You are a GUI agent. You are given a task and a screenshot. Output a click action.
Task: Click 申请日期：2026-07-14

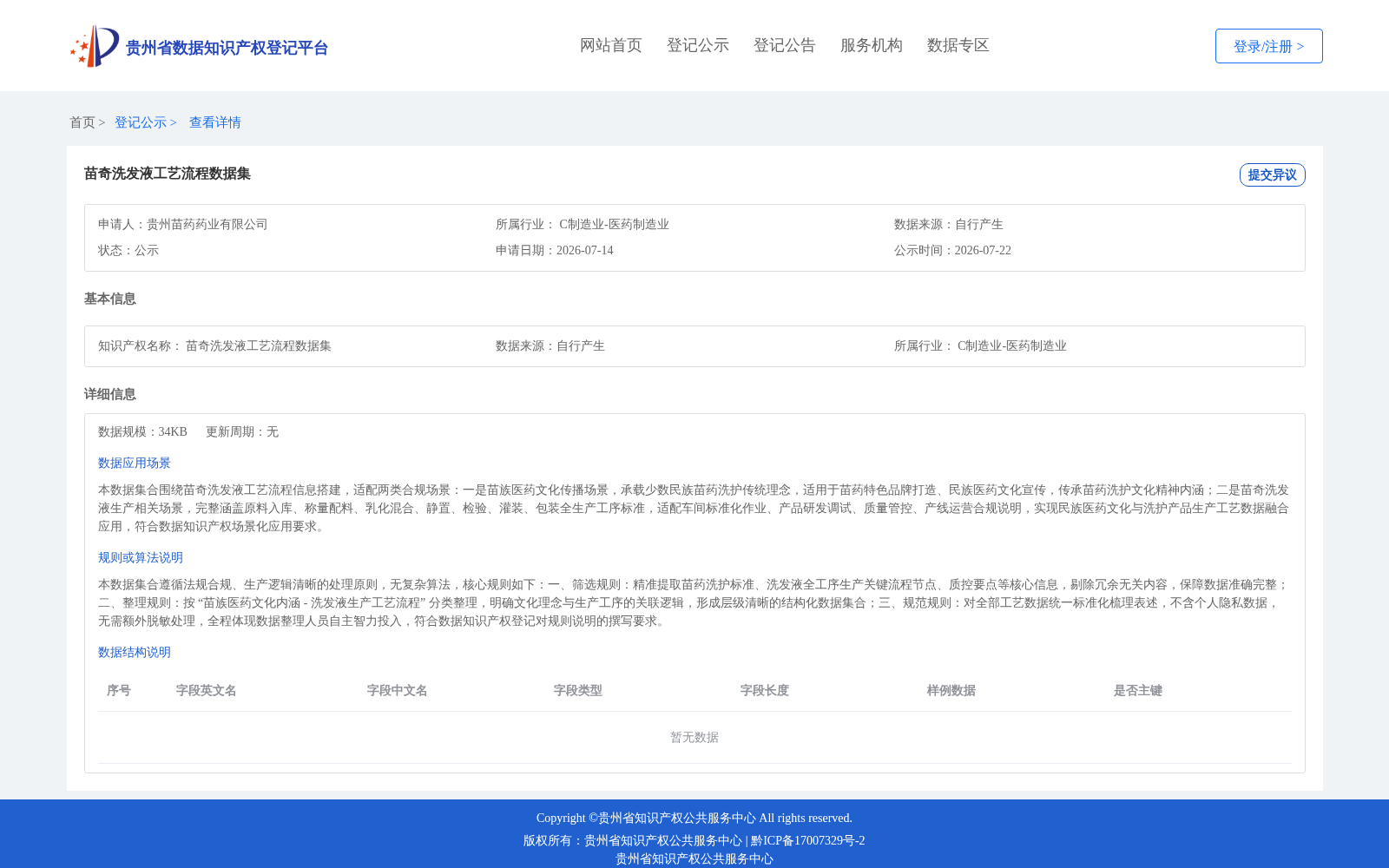point(555,250)
